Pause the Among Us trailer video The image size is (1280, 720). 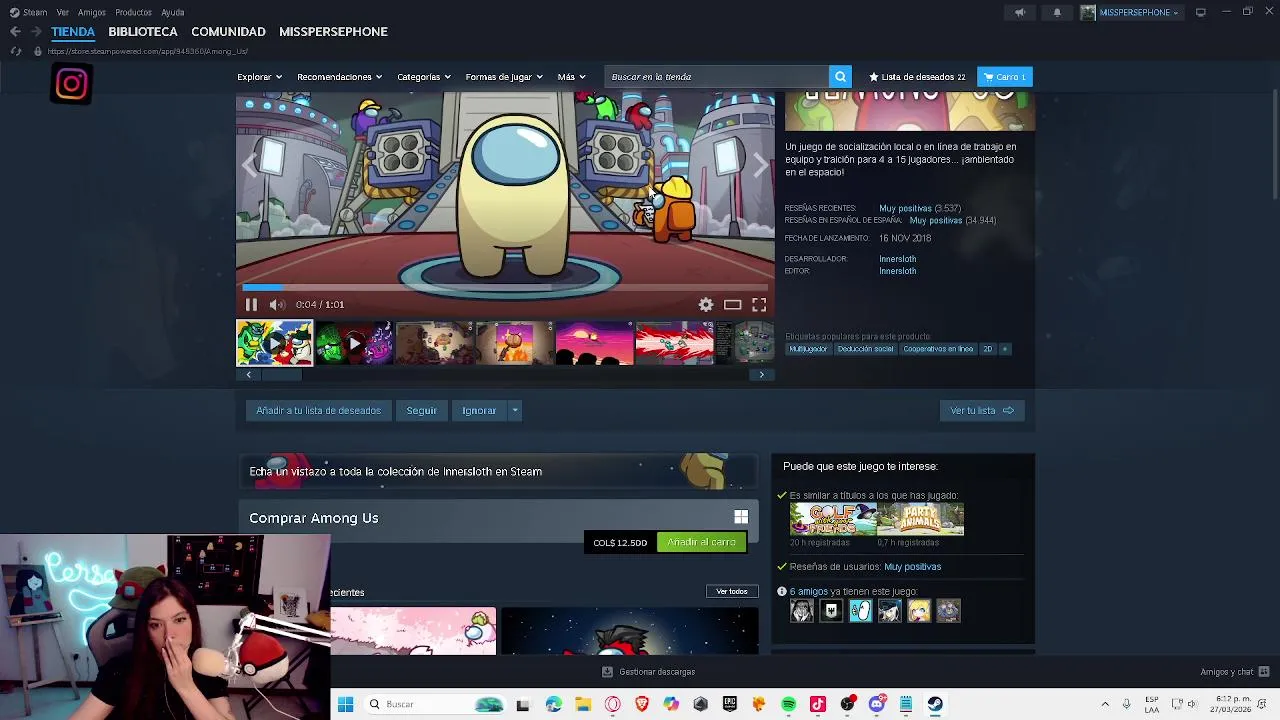(251, 305)
